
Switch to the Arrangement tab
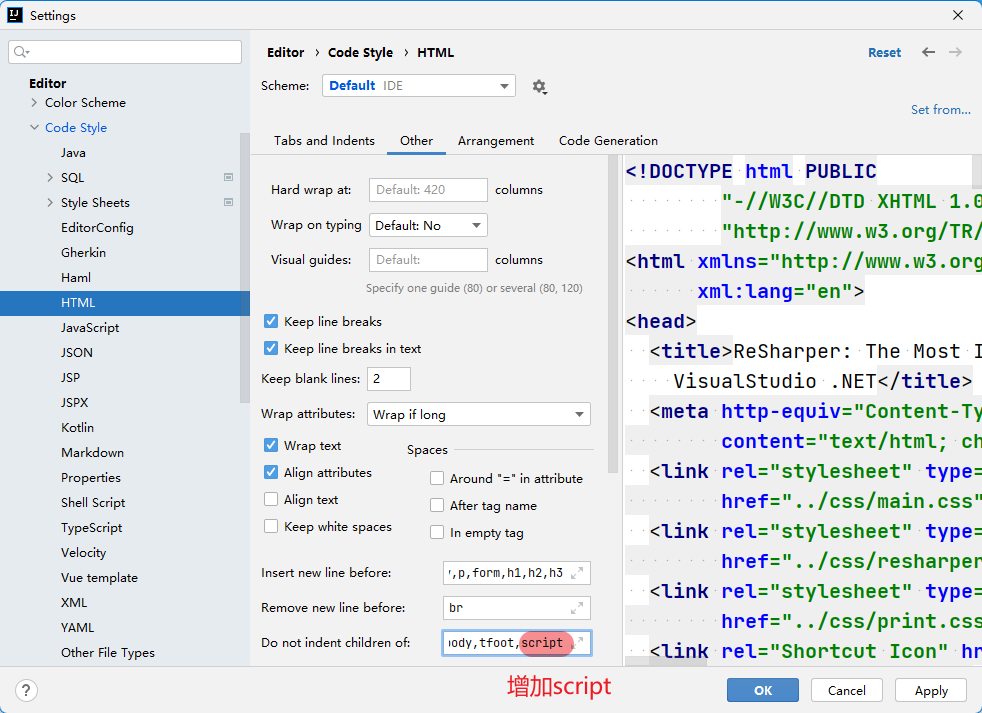tap(495, 140)
